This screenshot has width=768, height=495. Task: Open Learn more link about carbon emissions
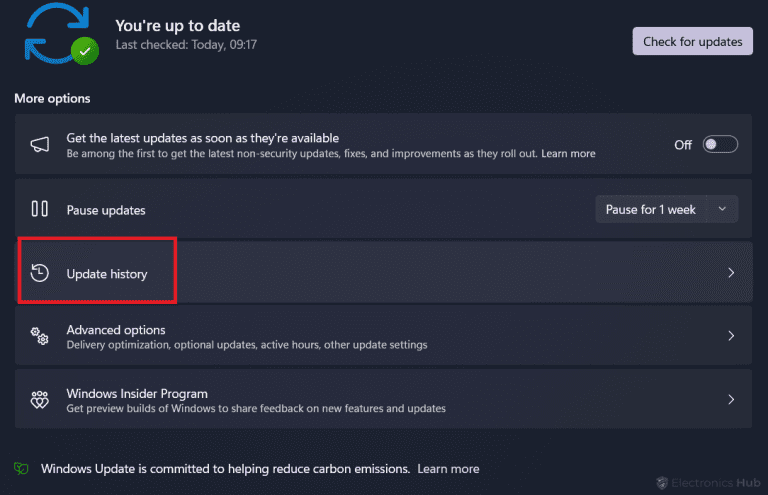click(448, 469)
